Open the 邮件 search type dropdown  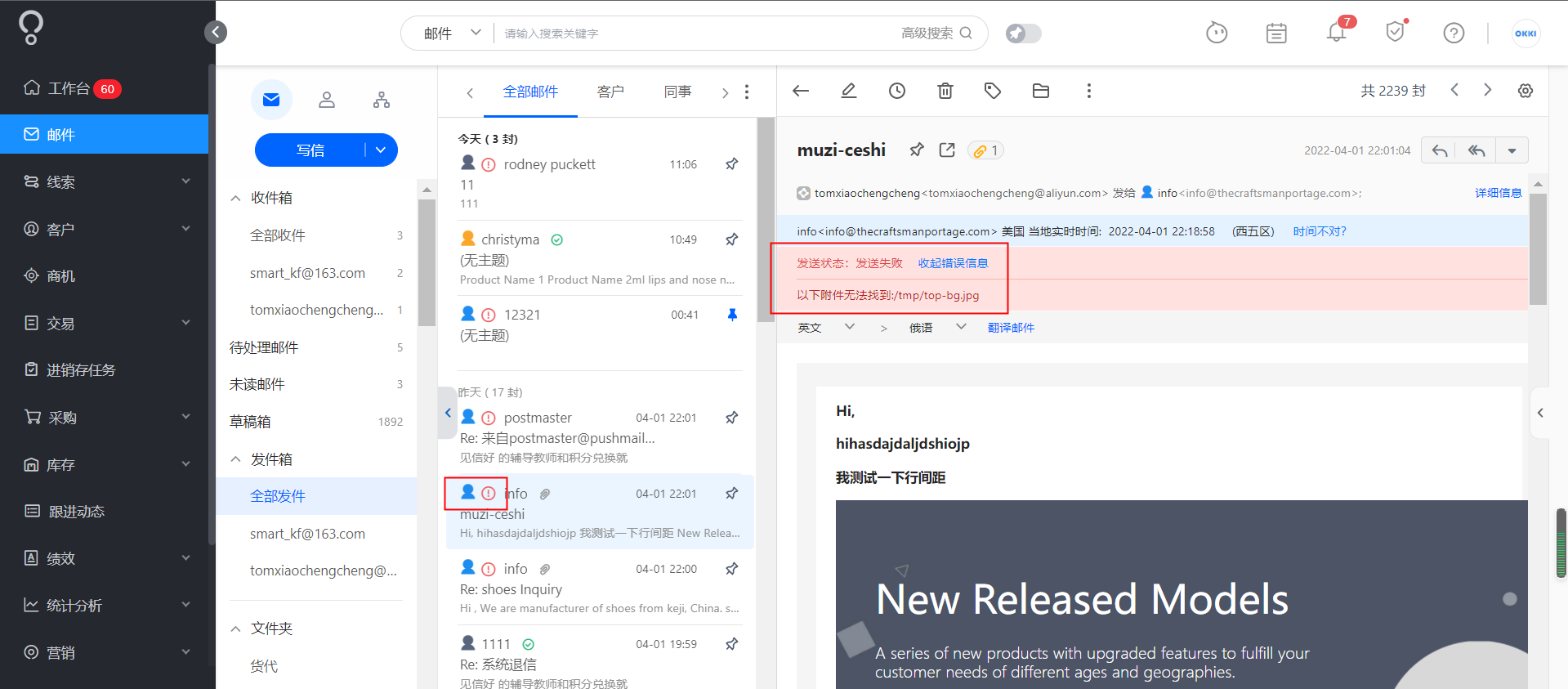452,33
